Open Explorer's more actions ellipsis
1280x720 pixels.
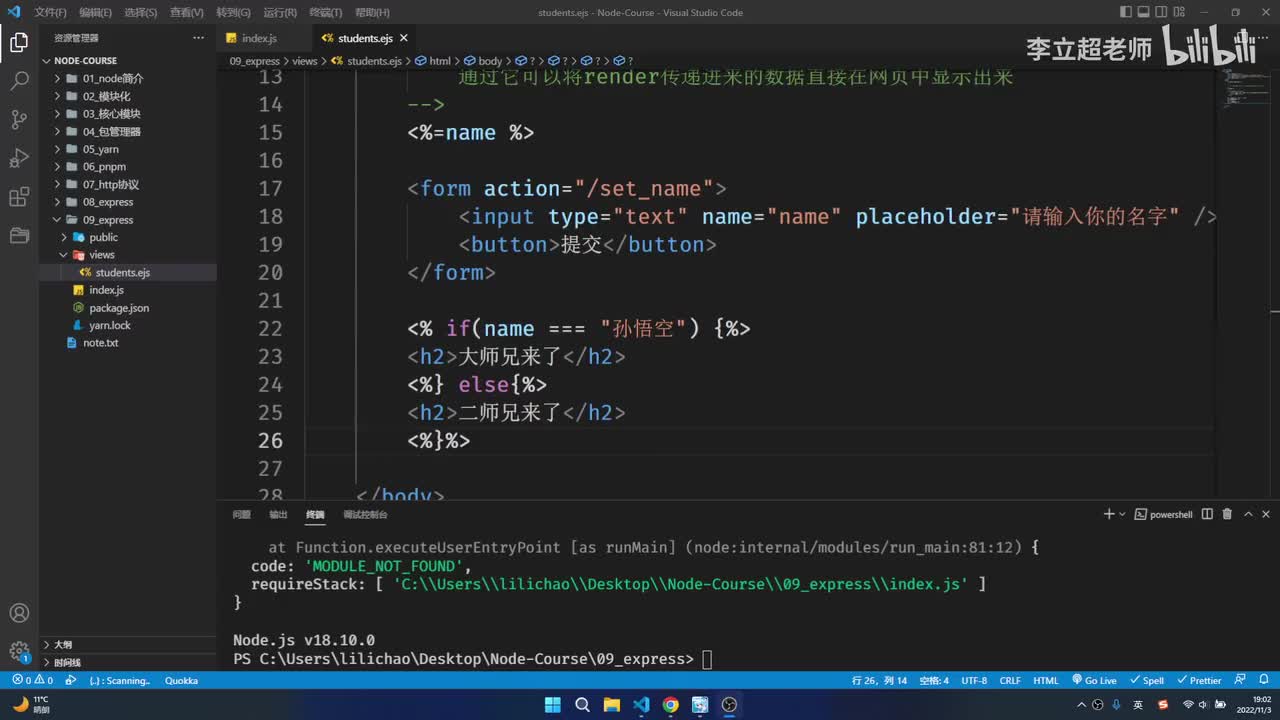(198, 38)
